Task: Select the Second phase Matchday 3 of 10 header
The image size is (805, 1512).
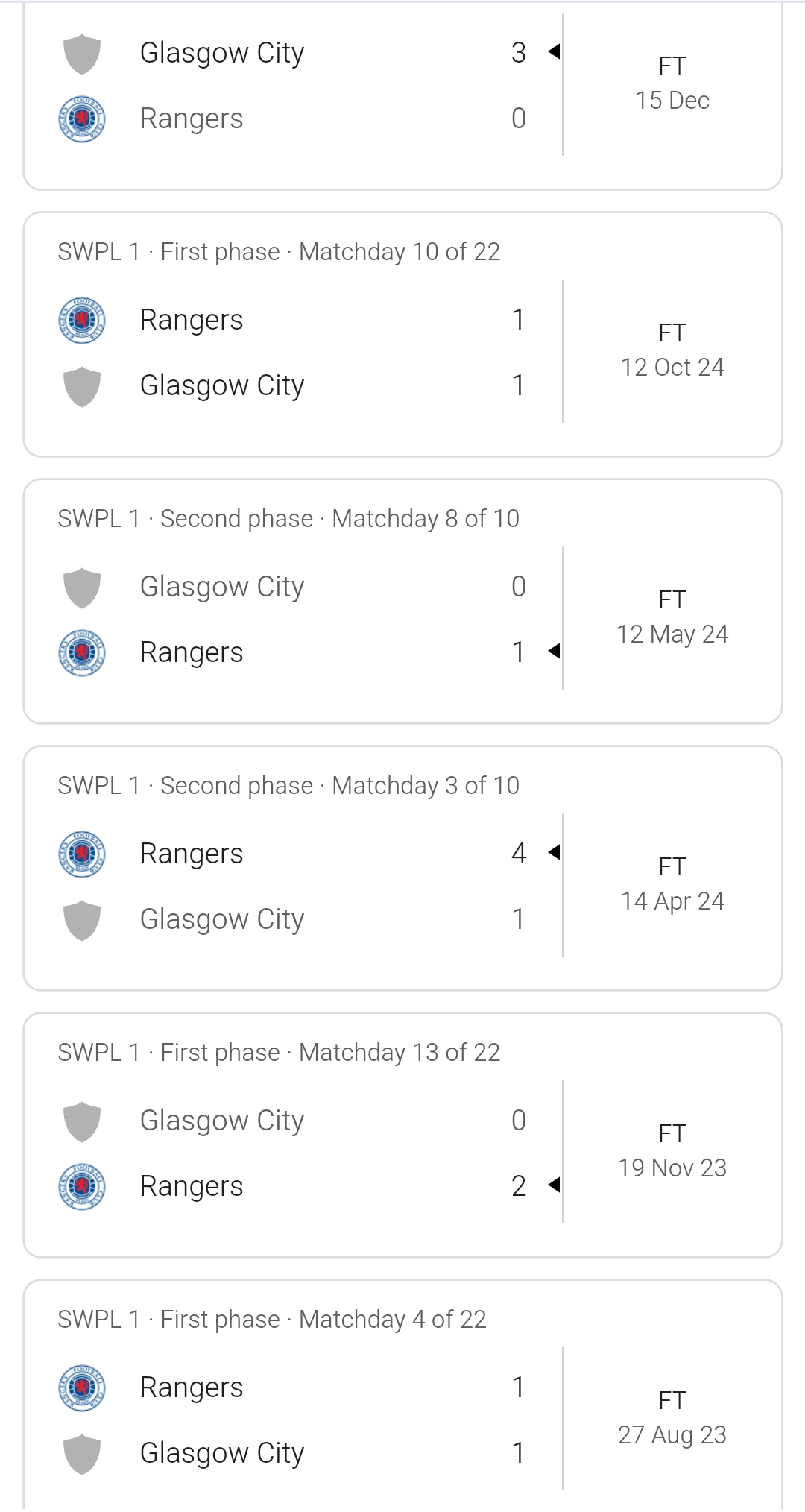Action: coord(288,786)
